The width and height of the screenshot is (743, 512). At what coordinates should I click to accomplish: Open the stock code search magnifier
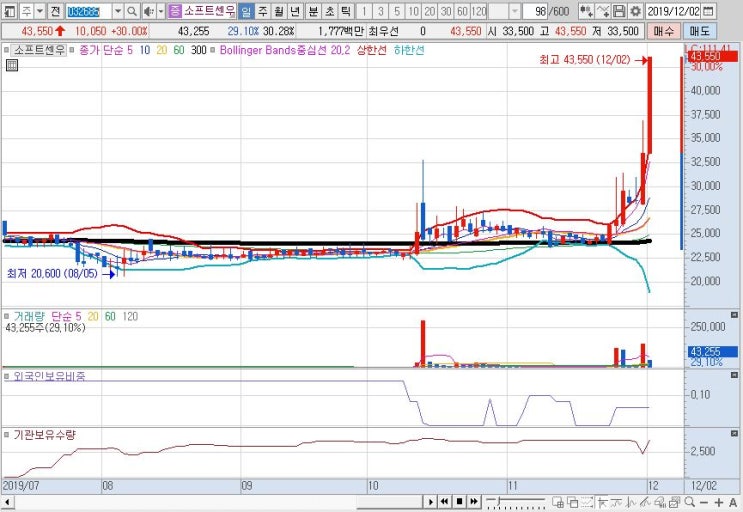coord(132,11)
